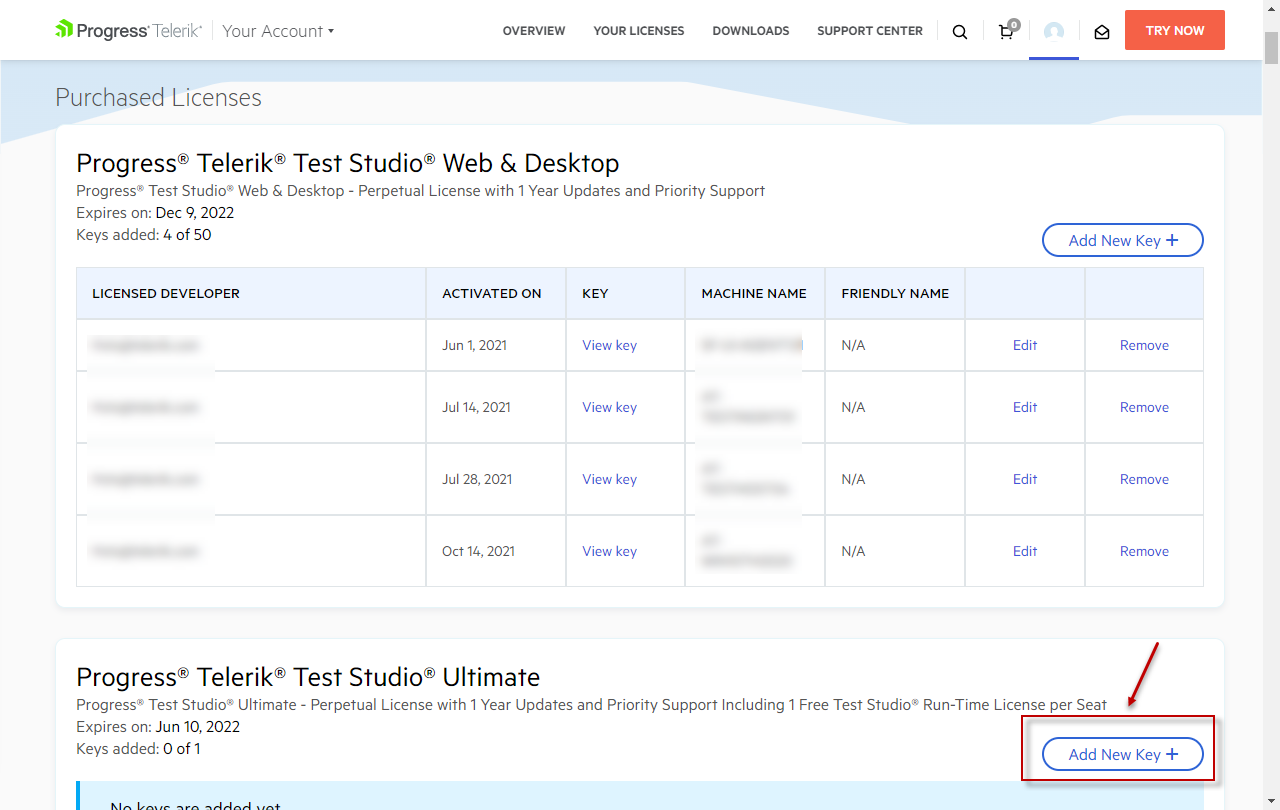Click the Try Now button
Image resolution: width=1280 pixels, height=810 pixels.
[1175, 30]
